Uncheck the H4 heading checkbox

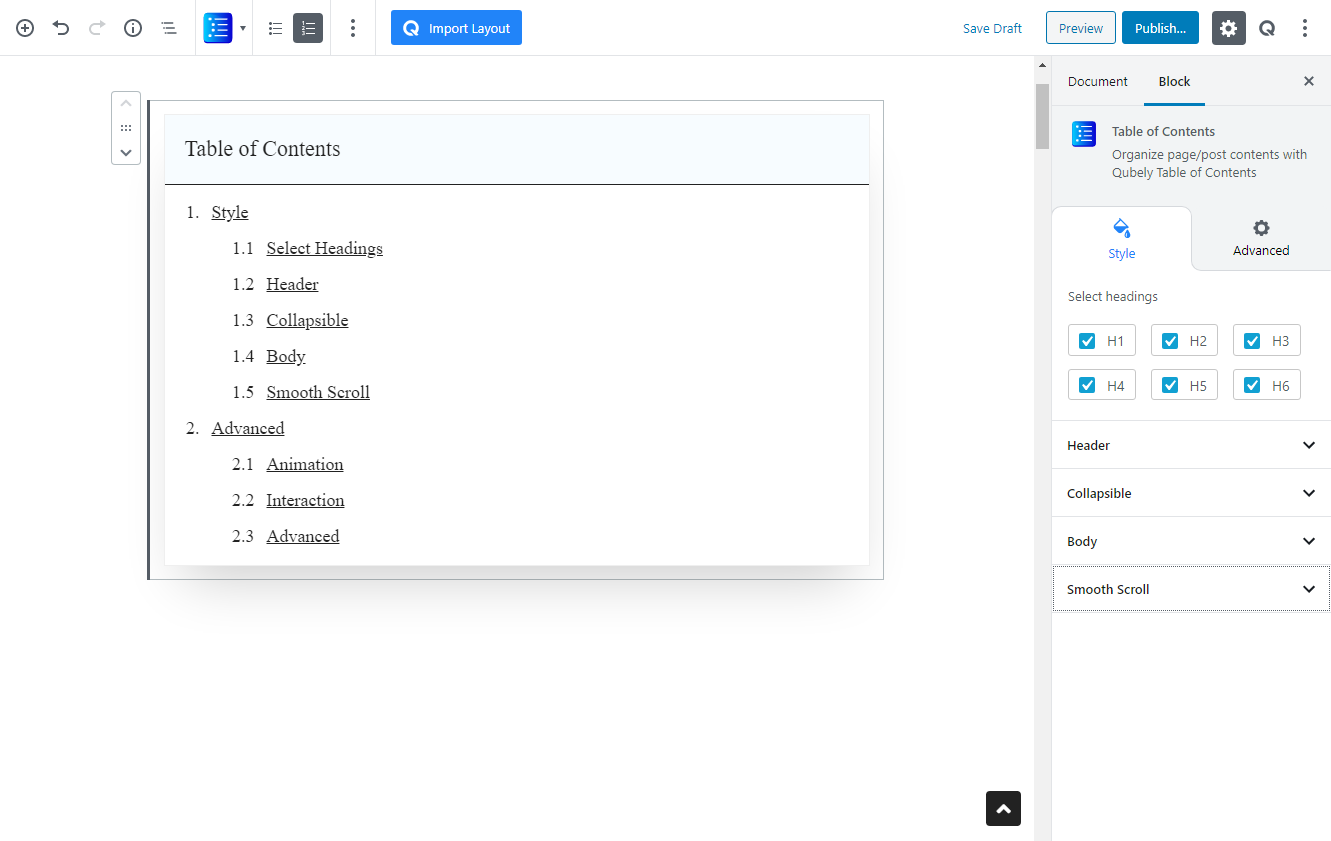tap(1087, 385)
